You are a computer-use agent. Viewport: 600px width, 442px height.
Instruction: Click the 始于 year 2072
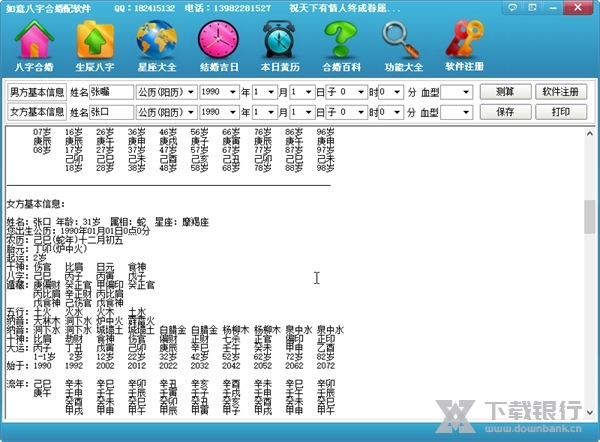pyautogui.click(x=326, y=365)
